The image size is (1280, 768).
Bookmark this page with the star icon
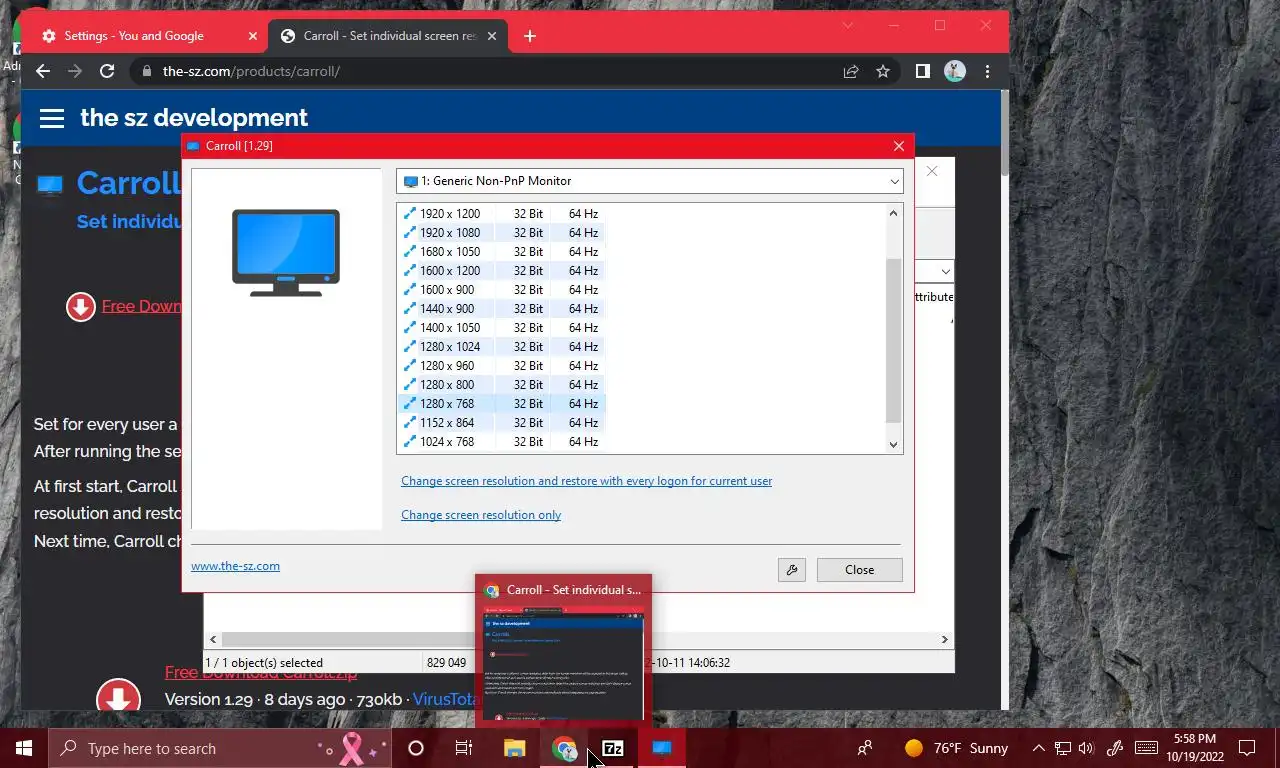coord(883,71)
